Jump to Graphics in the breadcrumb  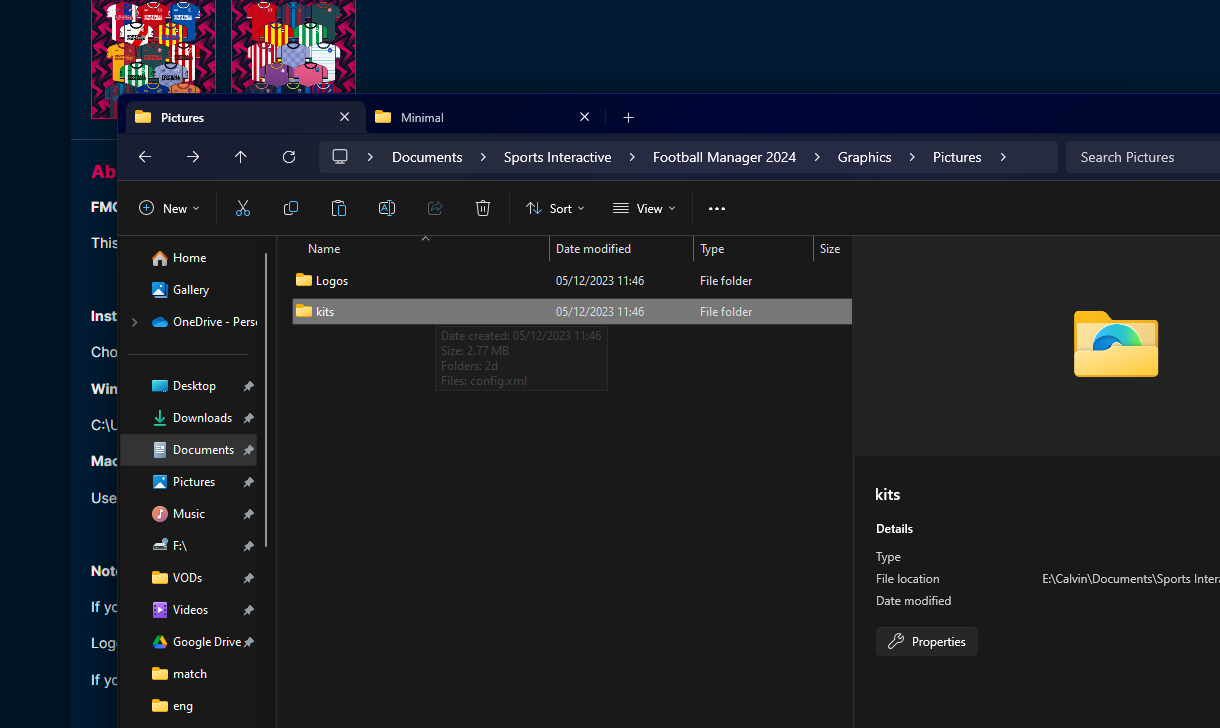pos(864,157)
